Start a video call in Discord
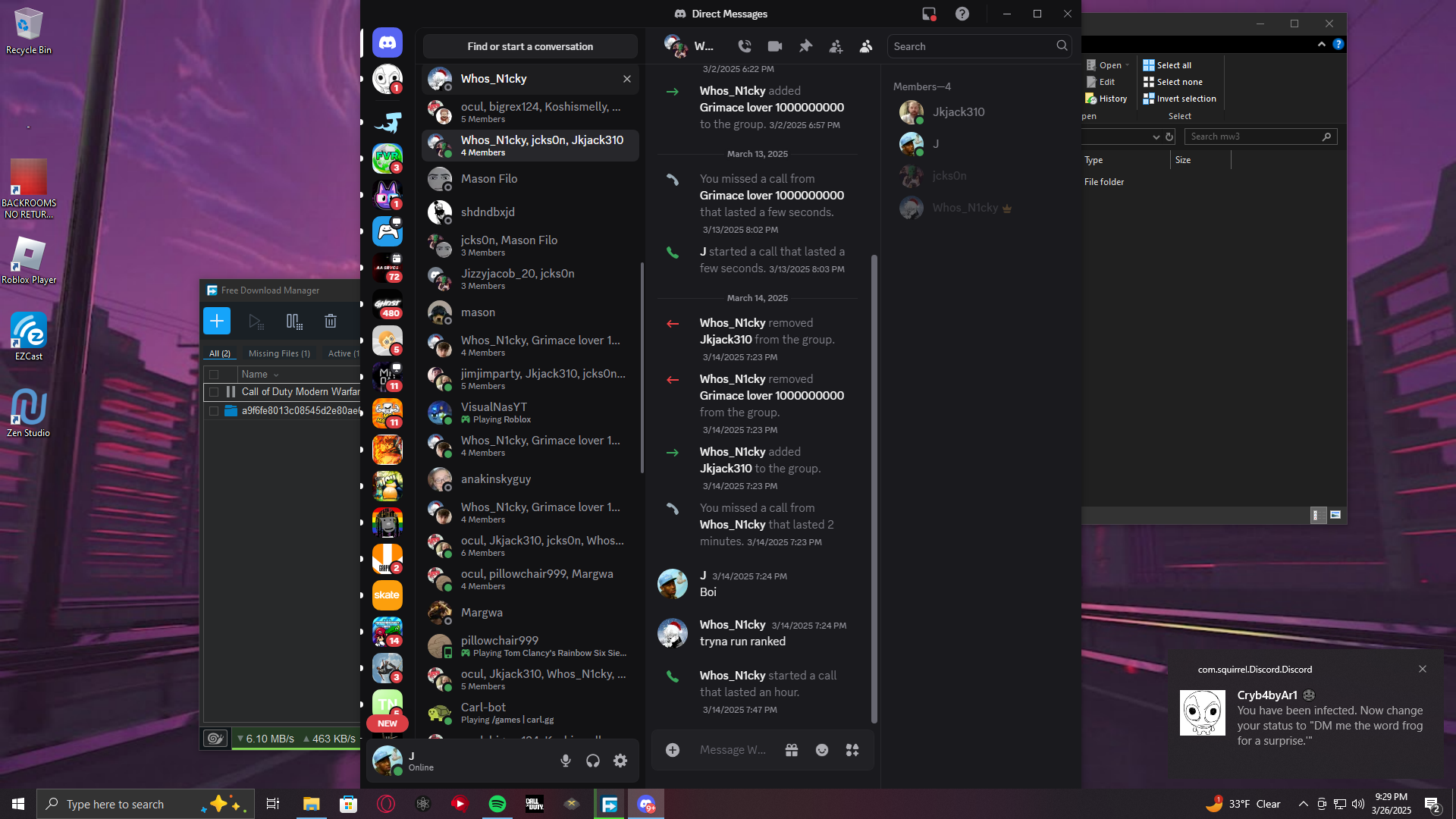Screen dimensions: 1456x819 (x=774, y=46)
